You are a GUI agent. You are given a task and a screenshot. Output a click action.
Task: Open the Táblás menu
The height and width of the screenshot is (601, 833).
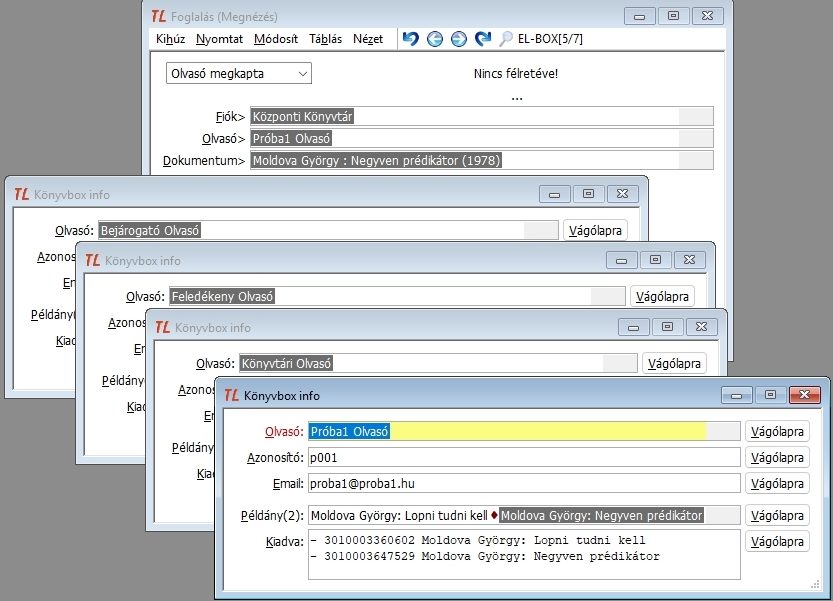click(x=326, y=39)
